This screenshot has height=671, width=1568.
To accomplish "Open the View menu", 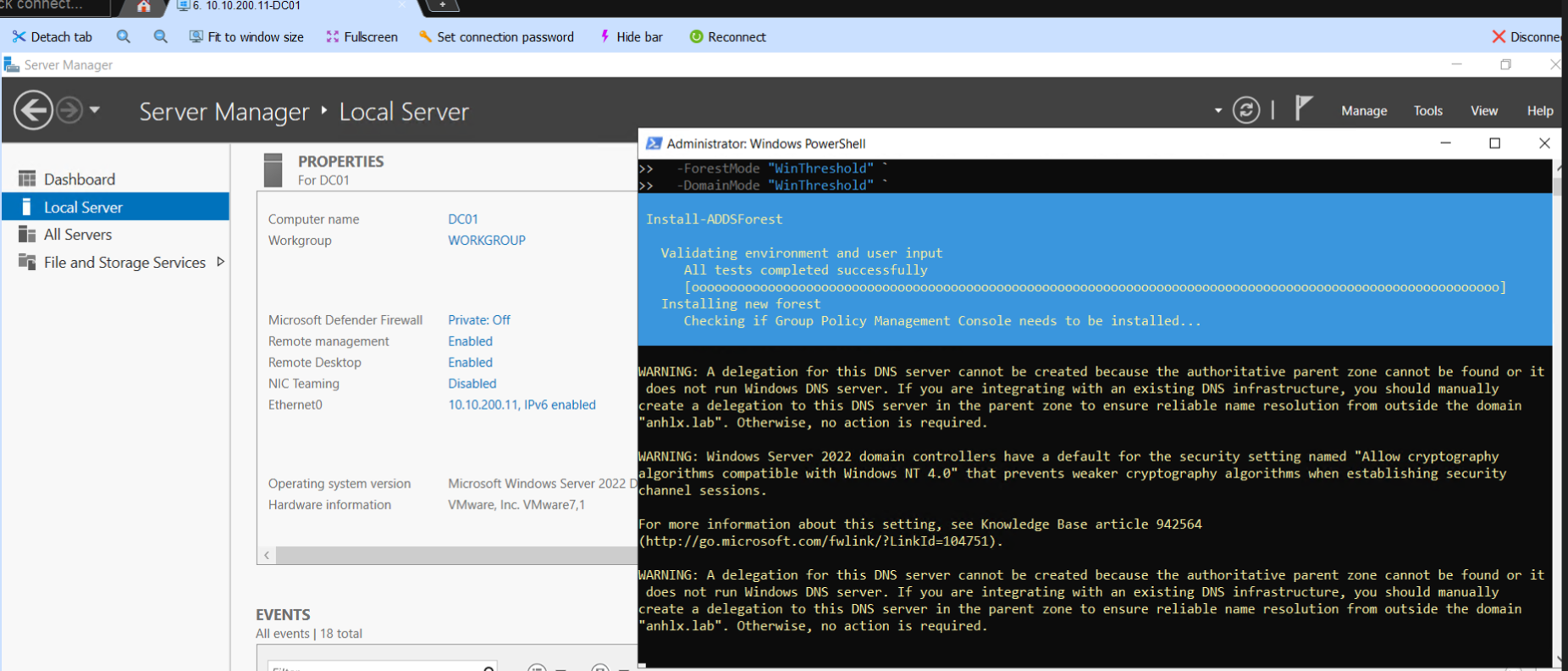I will pos(1484,111).
